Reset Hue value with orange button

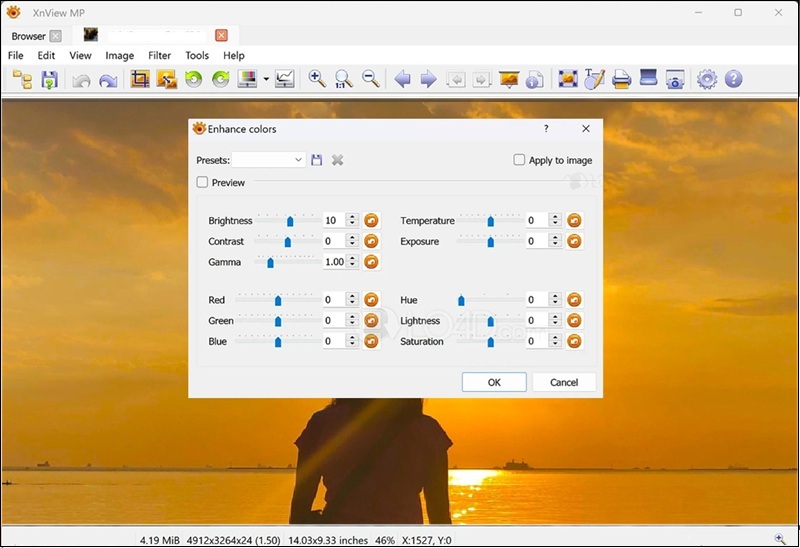tap(574, 300)
